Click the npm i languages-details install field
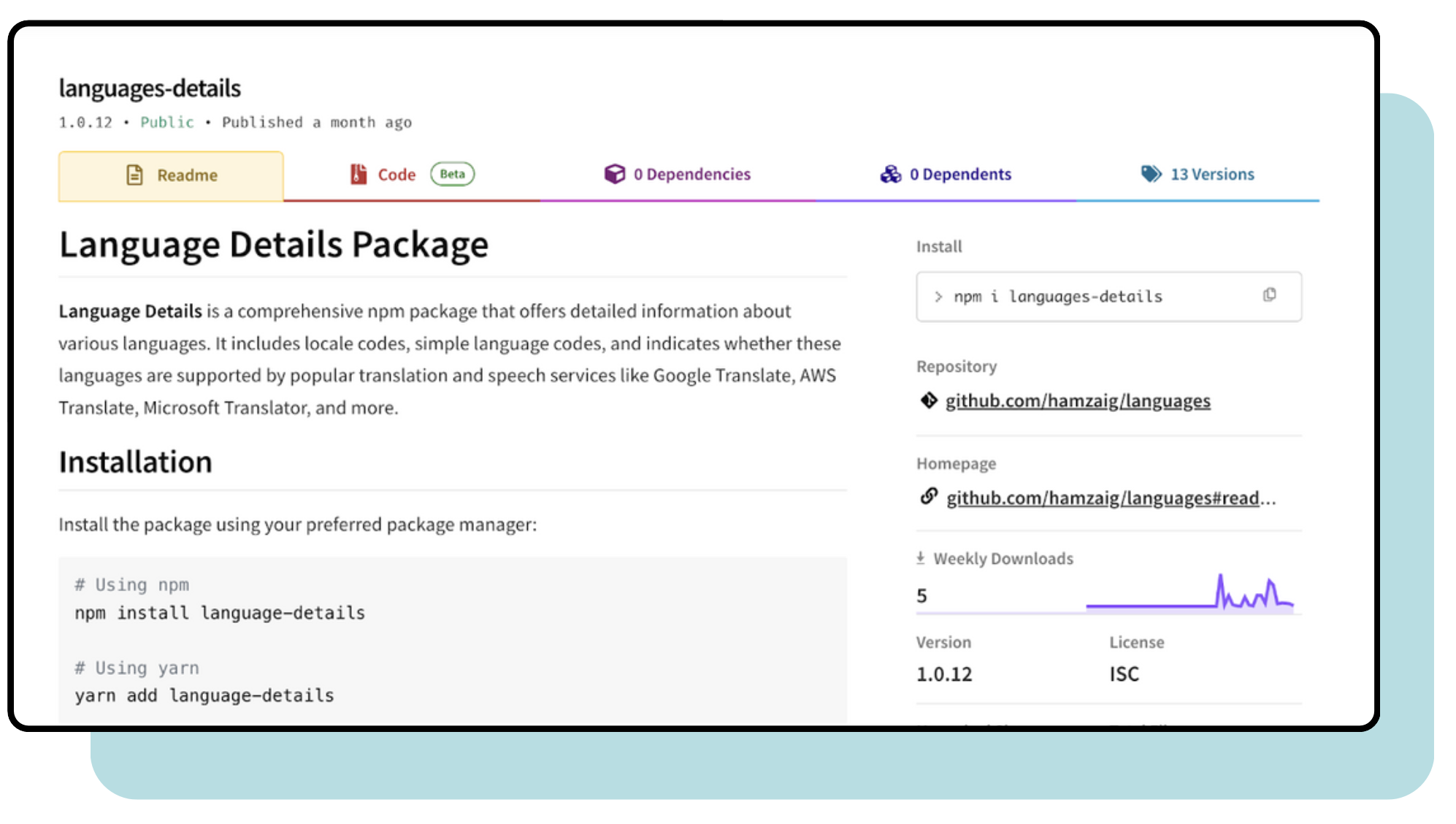Image resolution: width=1456 pixels, height=824 pixels. [x=1059, y=296]
